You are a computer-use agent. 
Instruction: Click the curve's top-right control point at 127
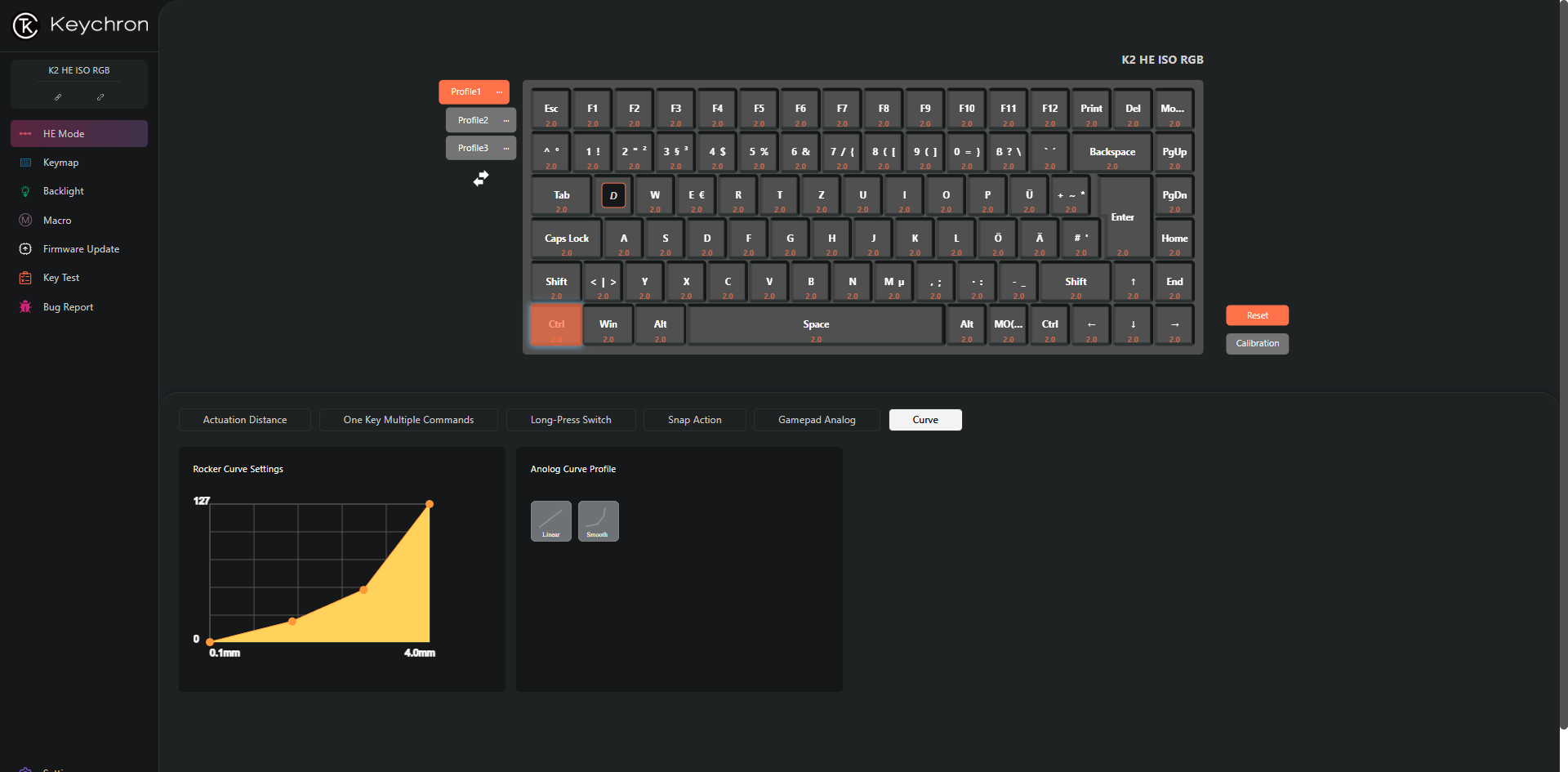[x=430, y=504]
